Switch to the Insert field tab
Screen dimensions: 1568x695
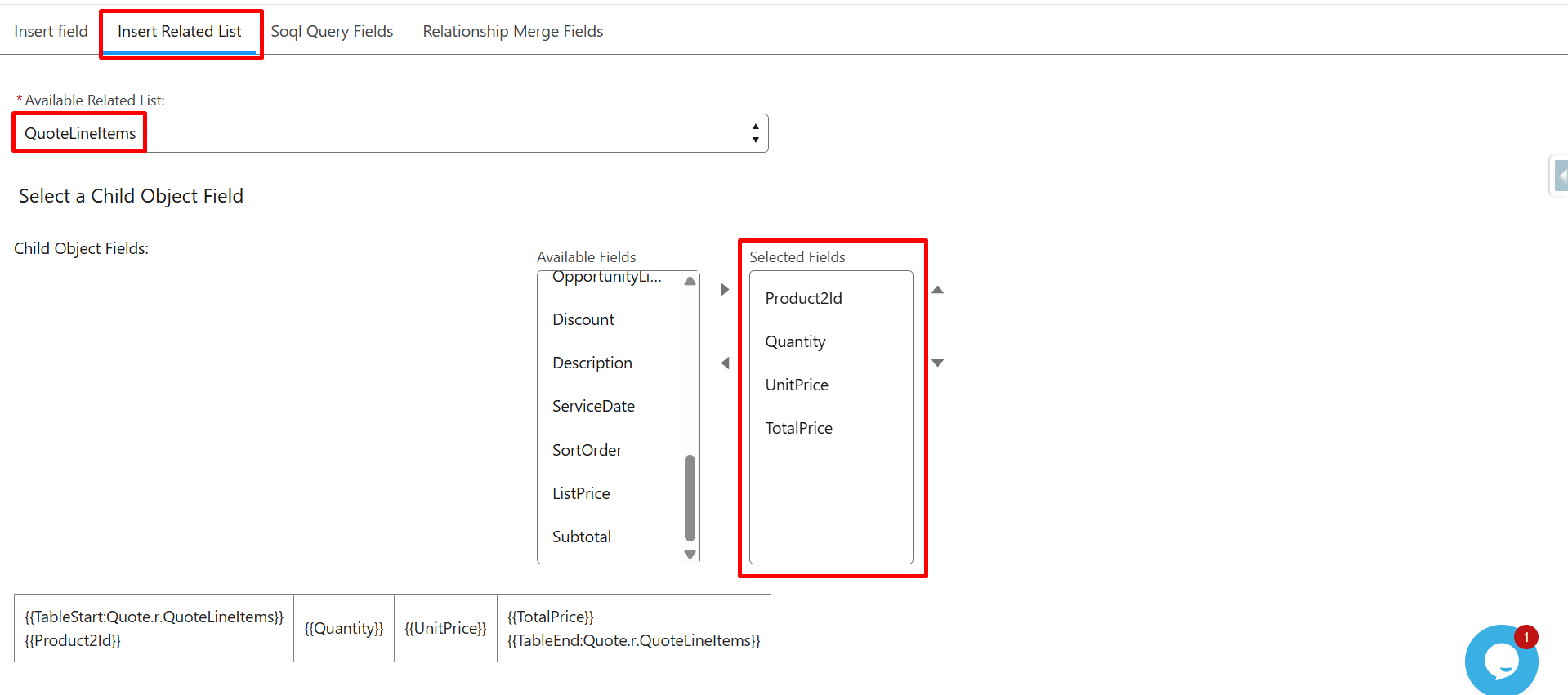pyautogui.click(x=51, y=31)
